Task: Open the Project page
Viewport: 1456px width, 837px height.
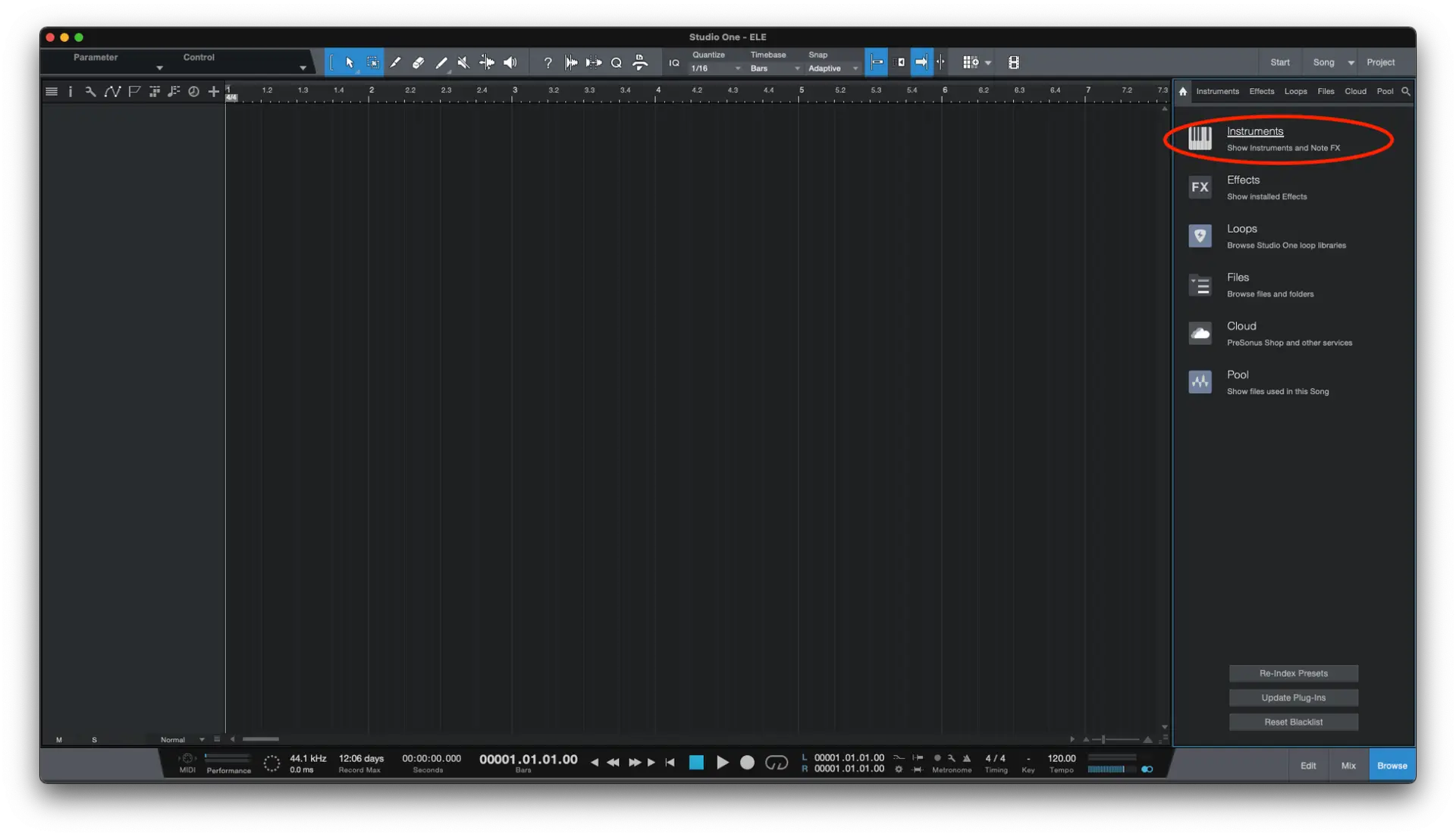Action: (x=1380, y=63)
